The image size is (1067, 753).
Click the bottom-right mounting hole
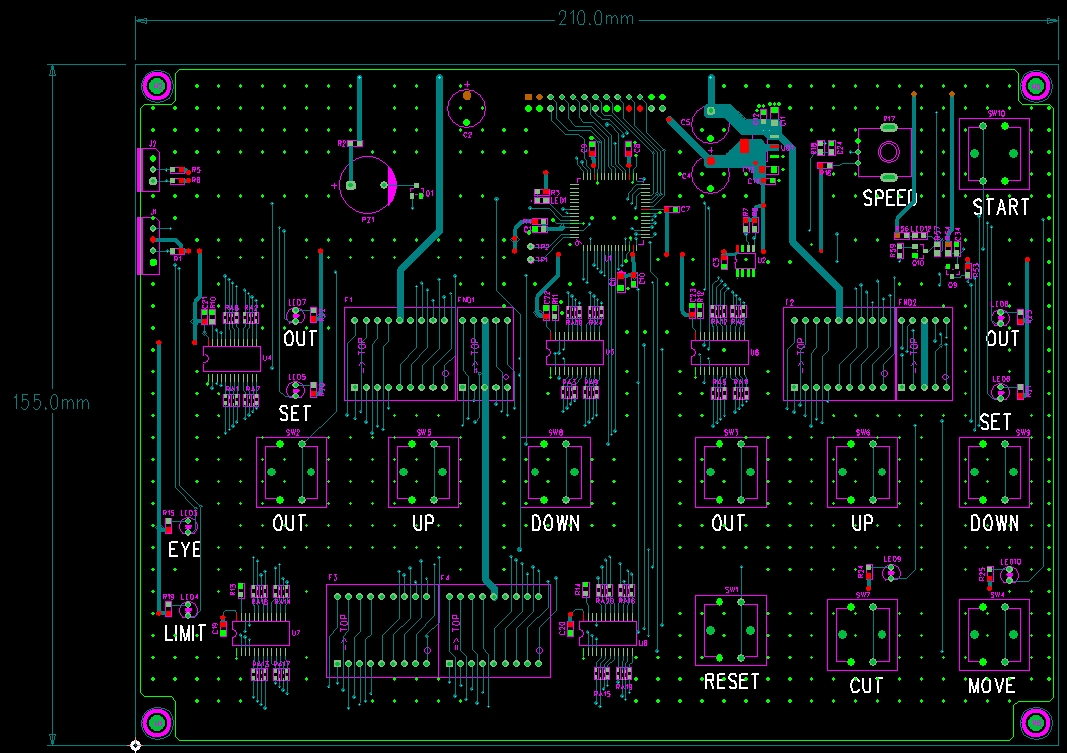coord(1035,722)
